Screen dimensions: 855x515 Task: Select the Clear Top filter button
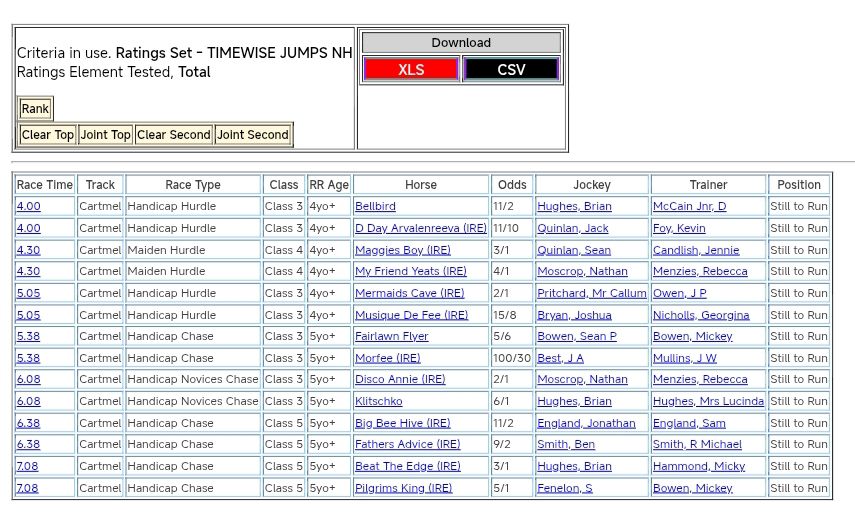pyautogui.click(x=48, y=135)
